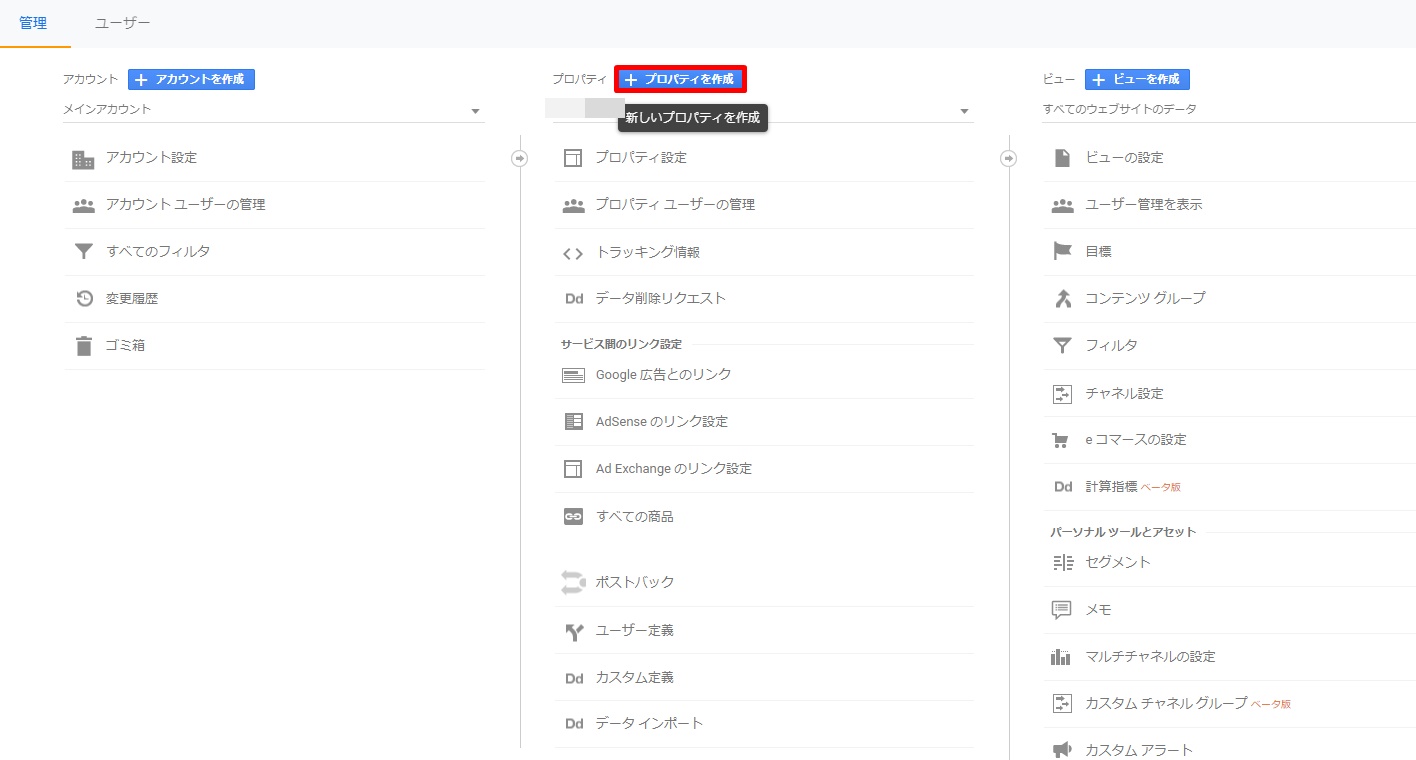Click the arrow between account and property columns
The height and width of the screenshot is (760, 1416).
point(519,158)
